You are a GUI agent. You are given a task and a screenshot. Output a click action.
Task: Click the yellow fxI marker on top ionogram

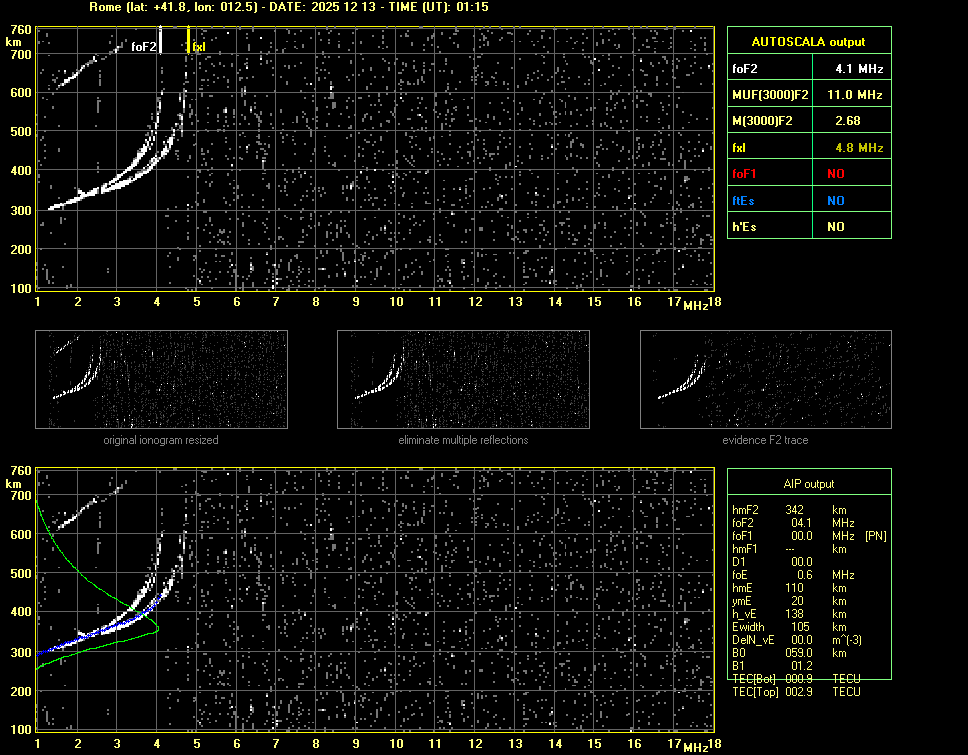(188, 42)
